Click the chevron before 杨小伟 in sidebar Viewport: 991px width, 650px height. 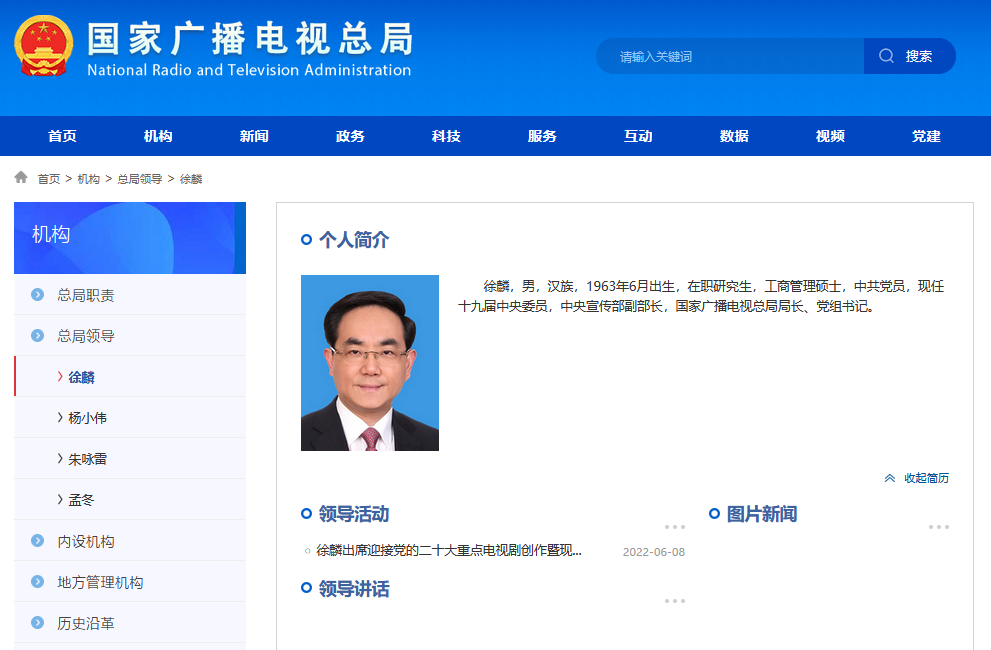tap(60, 417)
